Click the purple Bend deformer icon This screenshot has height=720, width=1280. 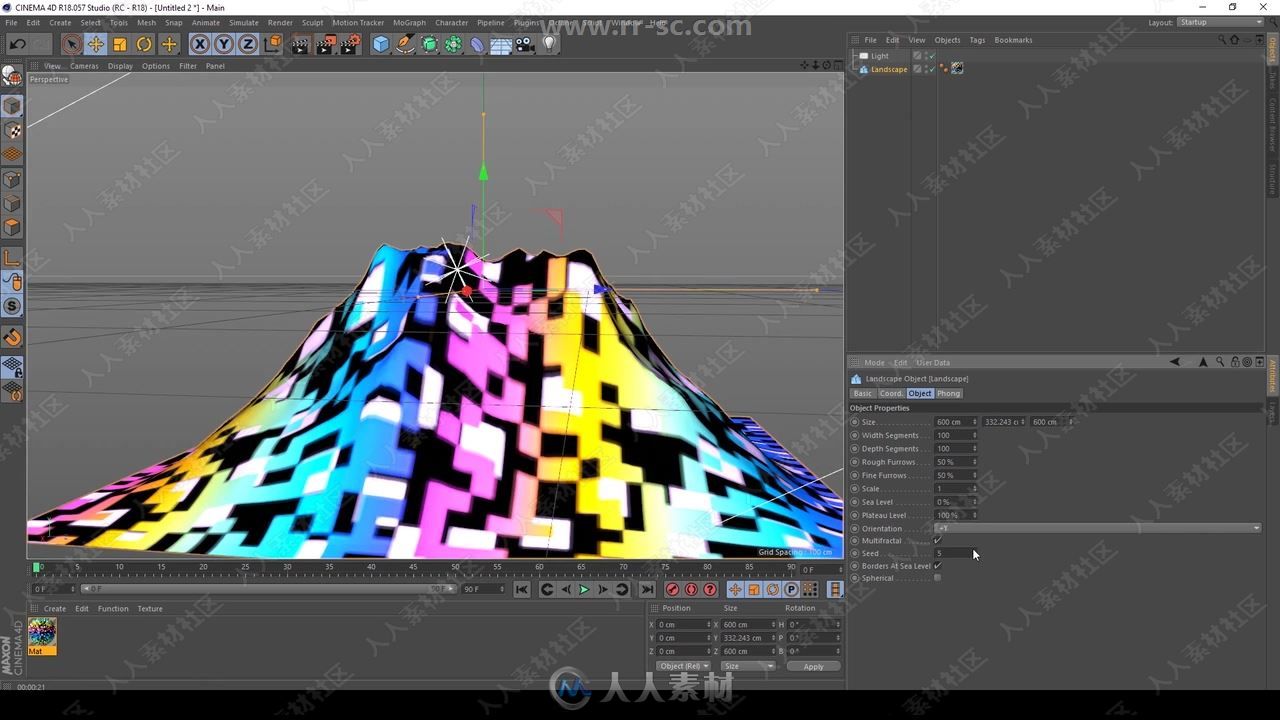click(x=477, y=44)
